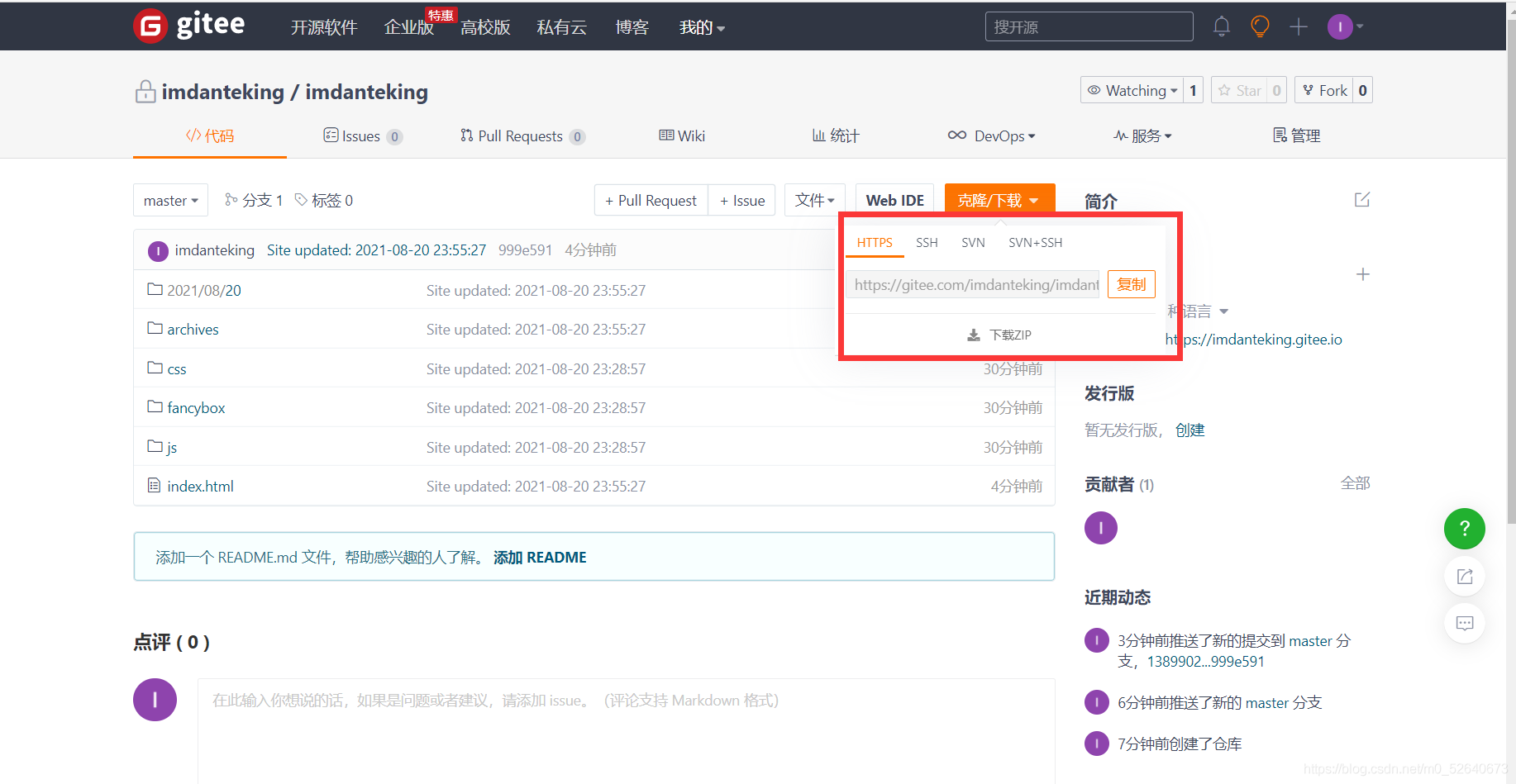The width and height of the screenshot is (1516, 784).
Task: Open 私有云 in the top navigation
Action: pyautogui.click(x=562, y=27)
